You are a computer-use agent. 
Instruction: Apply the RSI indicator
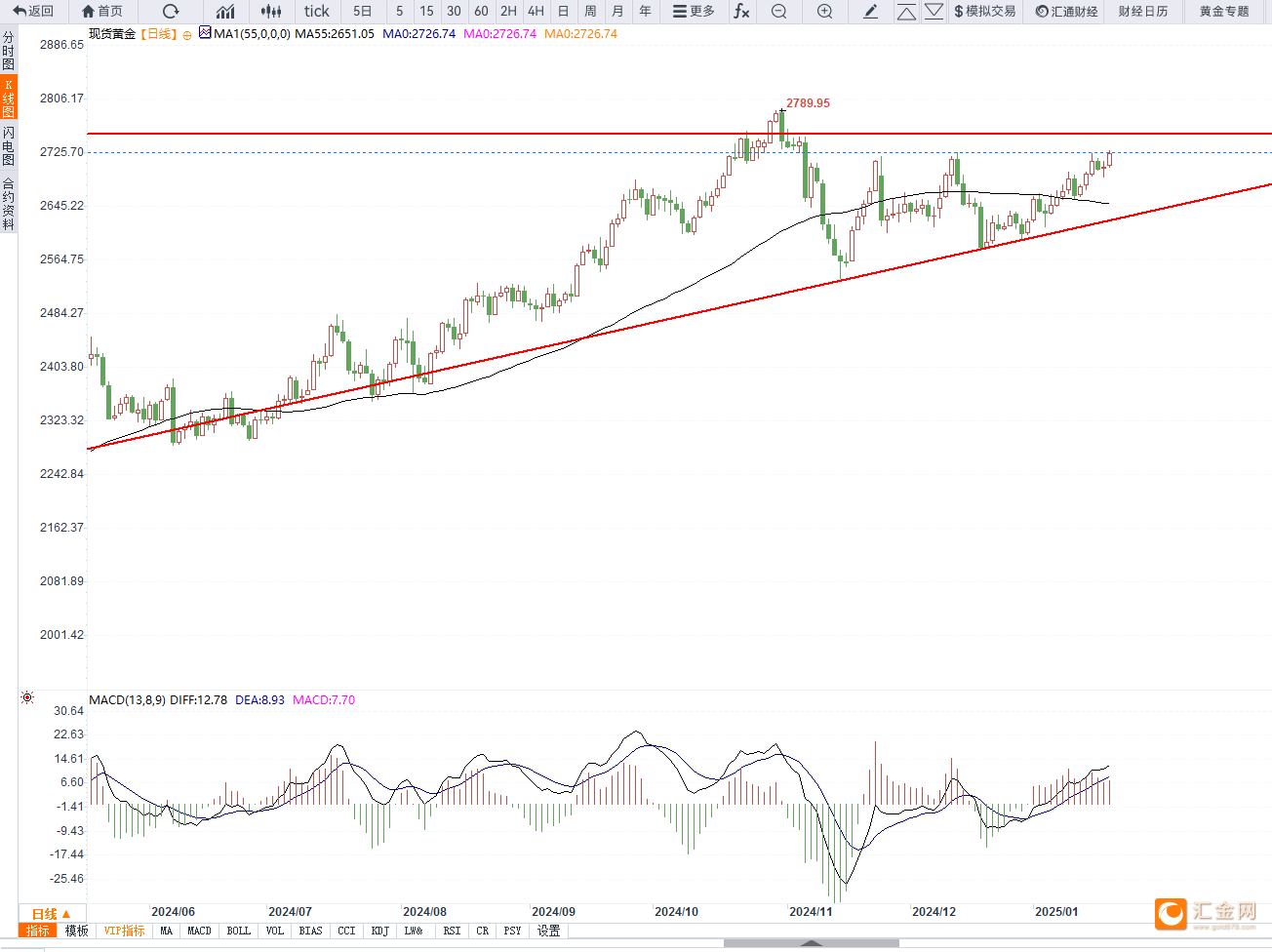click(452, 931)
